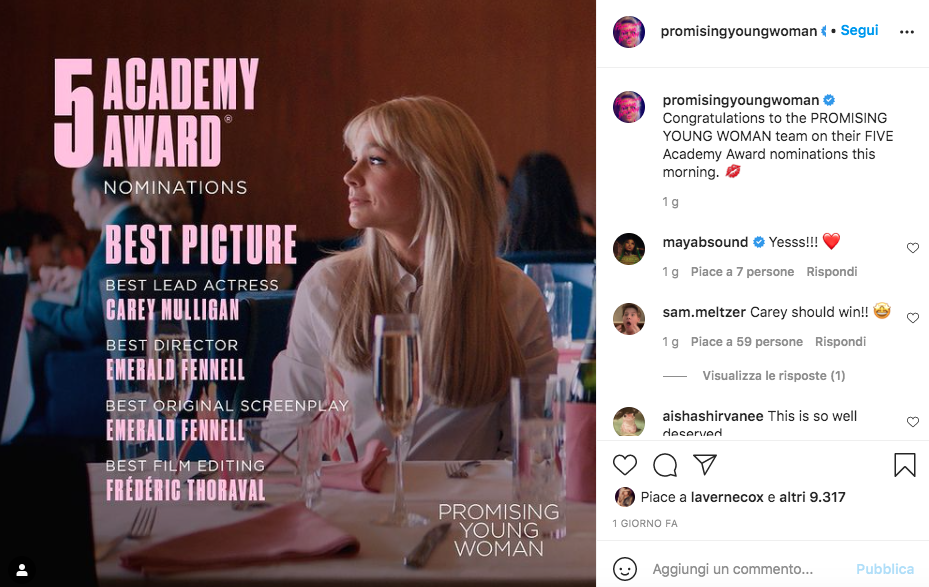Open the lavernecox profile link
The width and height of the screenshot is (929, 587).
point(727,497)
